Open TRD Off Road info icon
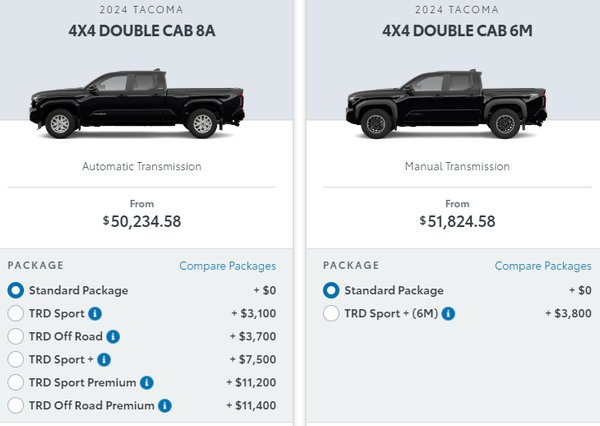This screenshot has width=600, height=426. tap(113, 337)
